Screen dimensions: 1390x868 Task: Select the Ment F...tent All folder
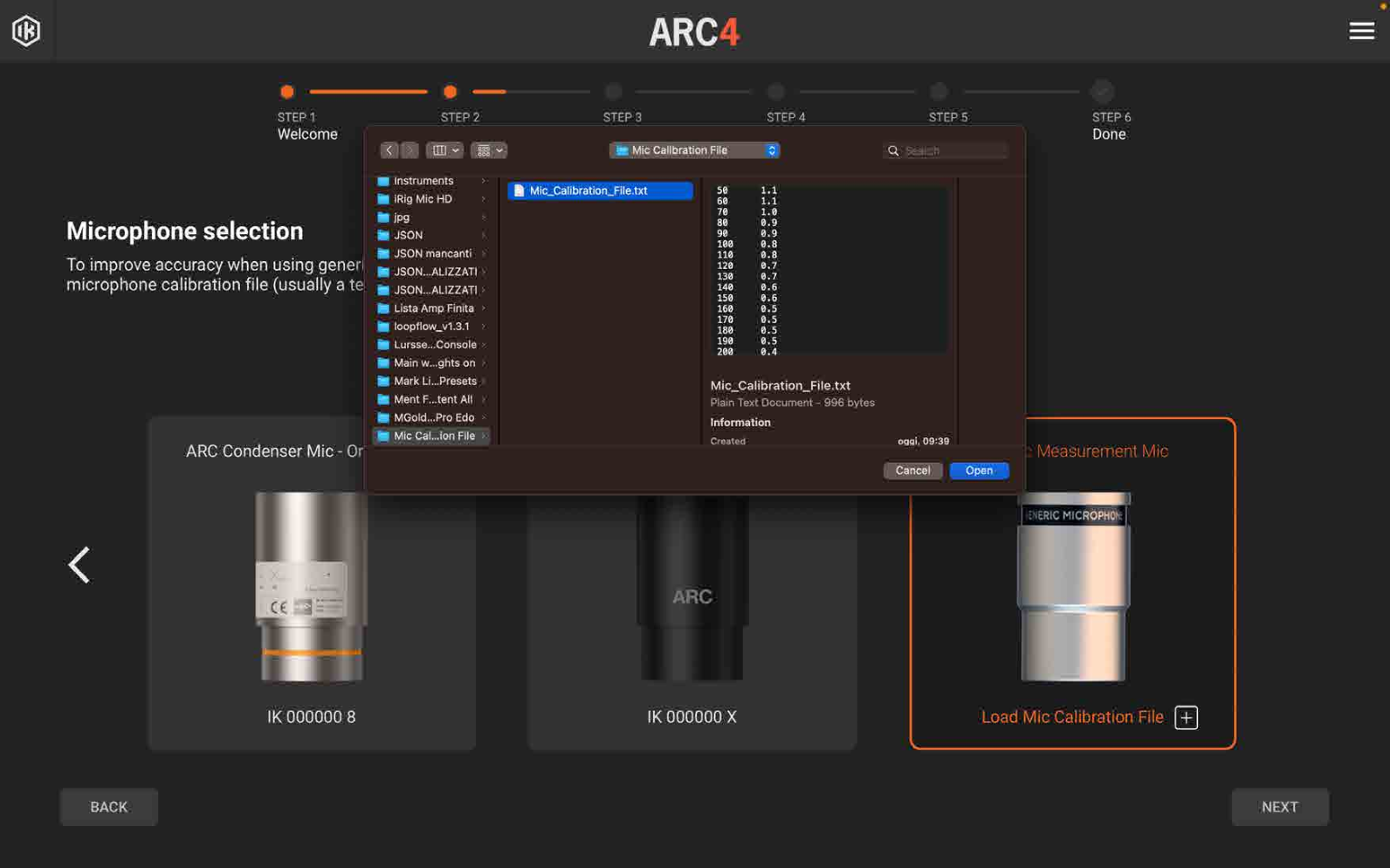pos(431,399)
